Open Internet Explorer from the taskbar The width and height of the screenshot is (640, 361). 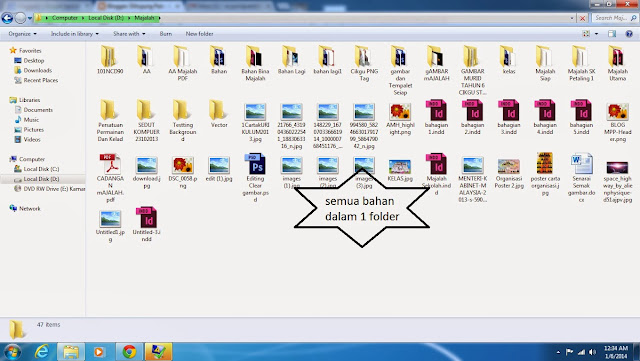[x=42, y=351]
